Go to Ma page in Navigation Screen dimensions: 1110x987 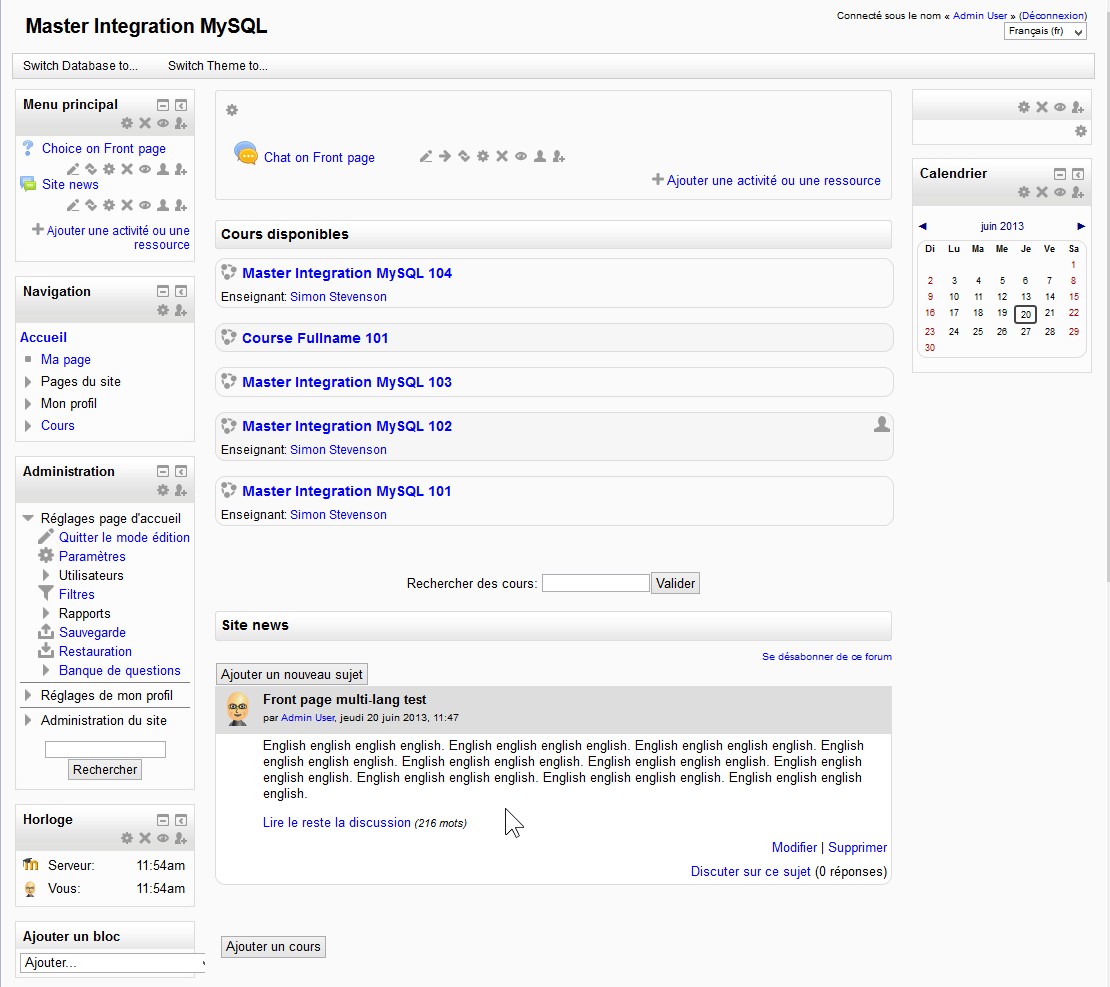(66, 360)
